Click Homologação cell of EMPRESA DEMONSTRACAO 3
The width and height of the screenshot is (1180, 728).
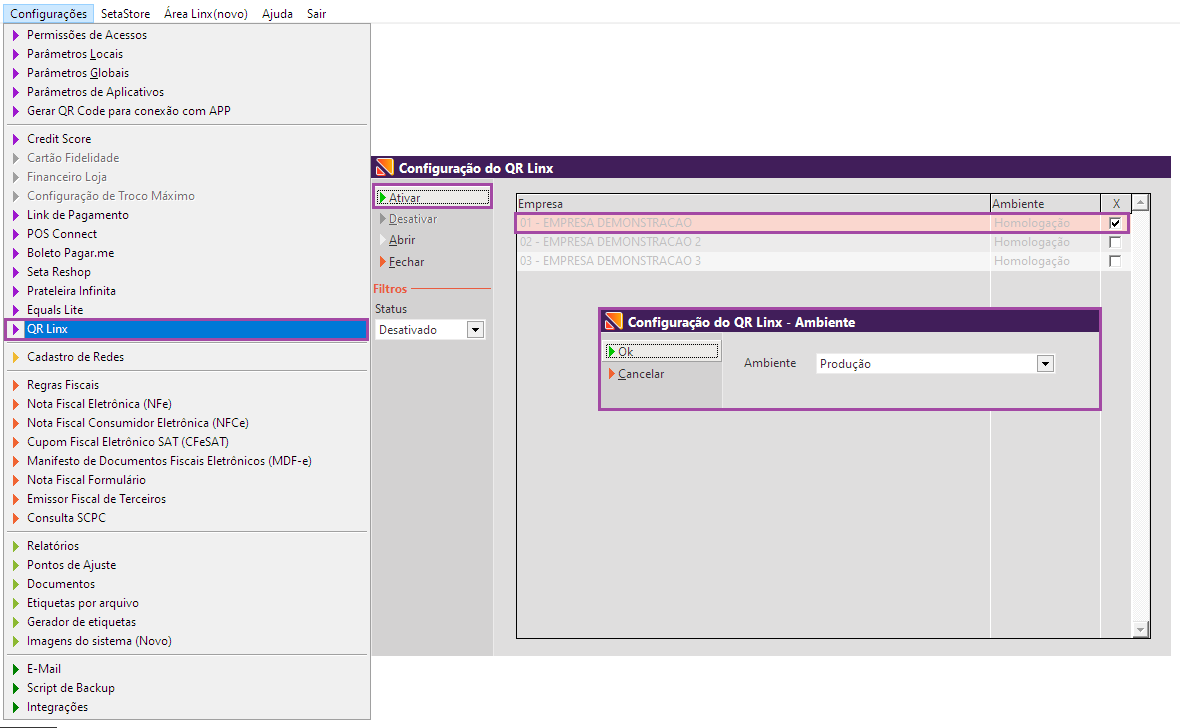pos(1045,261)
